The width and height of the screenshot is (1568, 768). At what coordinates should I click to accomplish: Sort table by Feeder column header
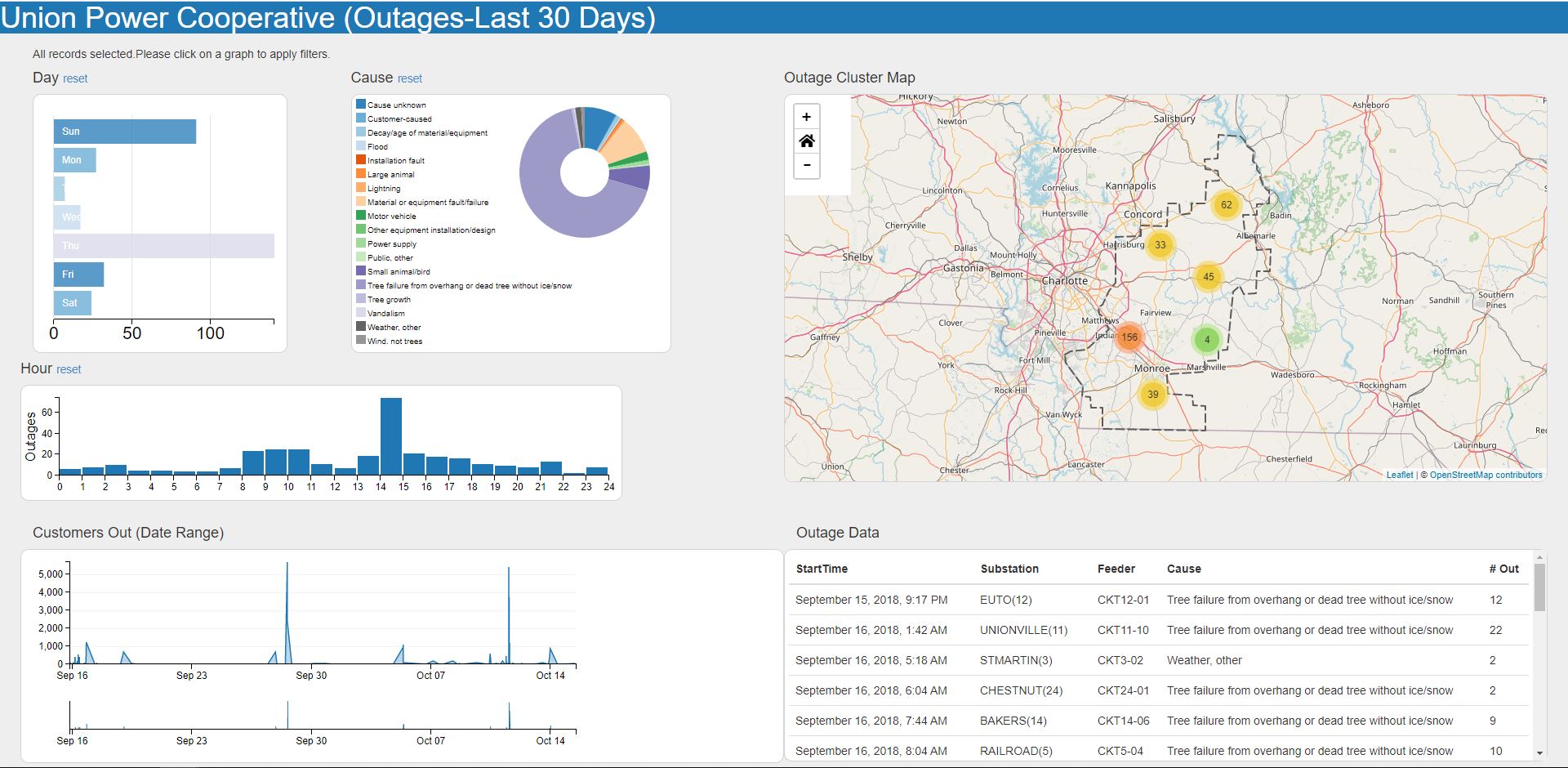pos(1116,569)
